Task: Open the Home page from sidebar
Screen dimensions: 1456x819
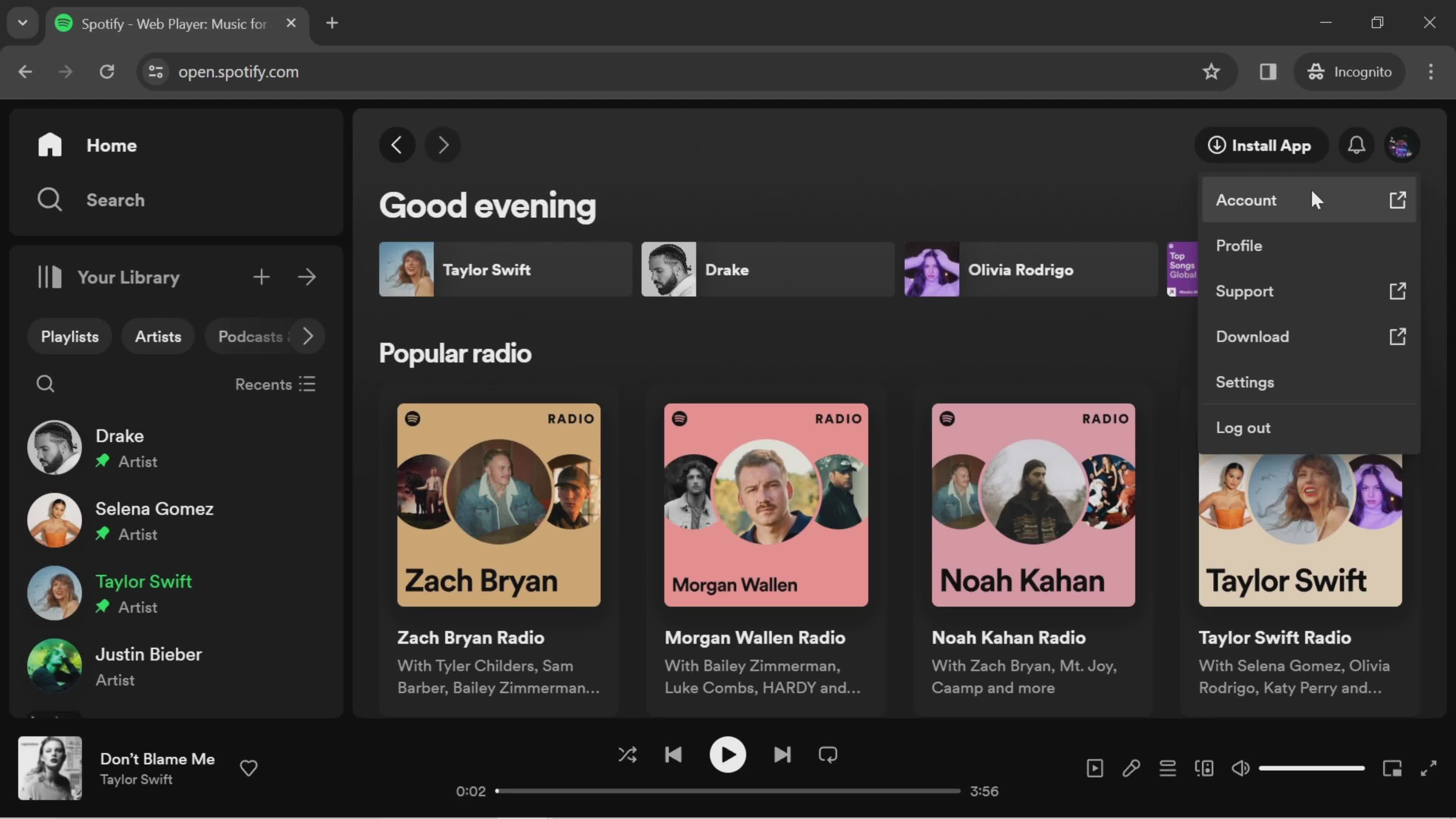Action: point(88,145)
